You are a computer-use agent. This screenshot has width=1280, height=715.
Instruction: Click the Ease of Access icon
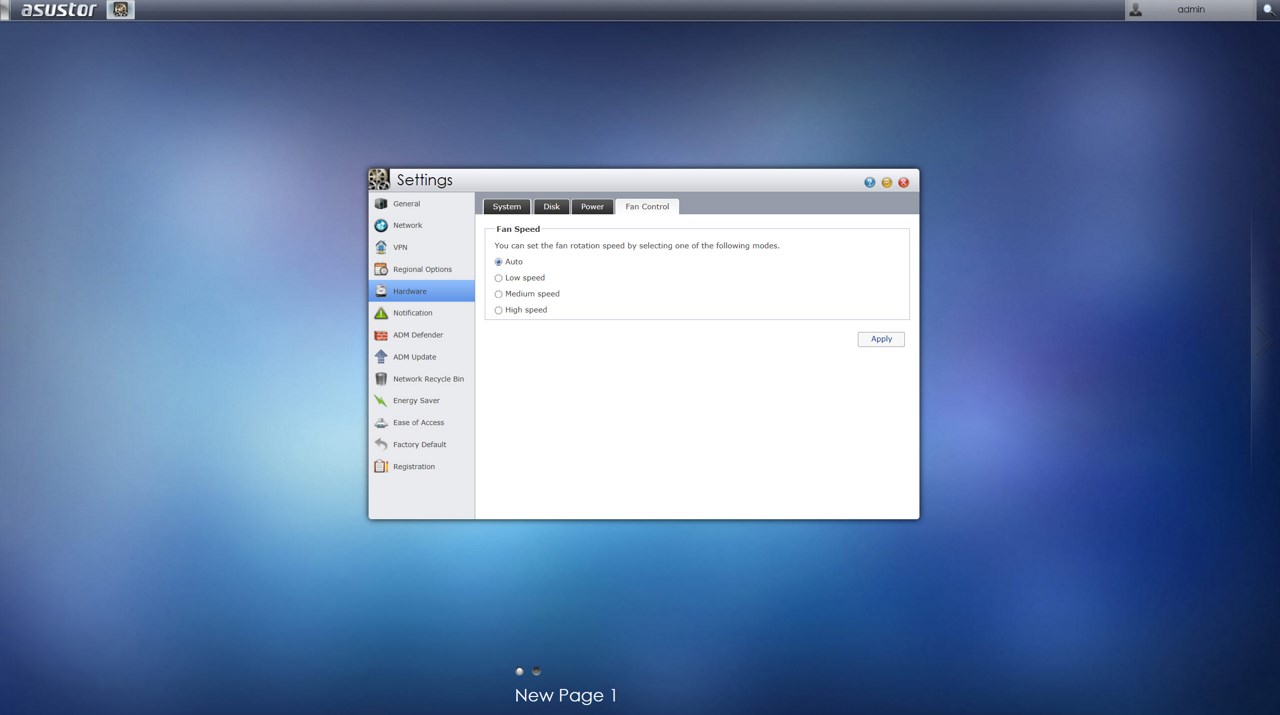point(381,423)
